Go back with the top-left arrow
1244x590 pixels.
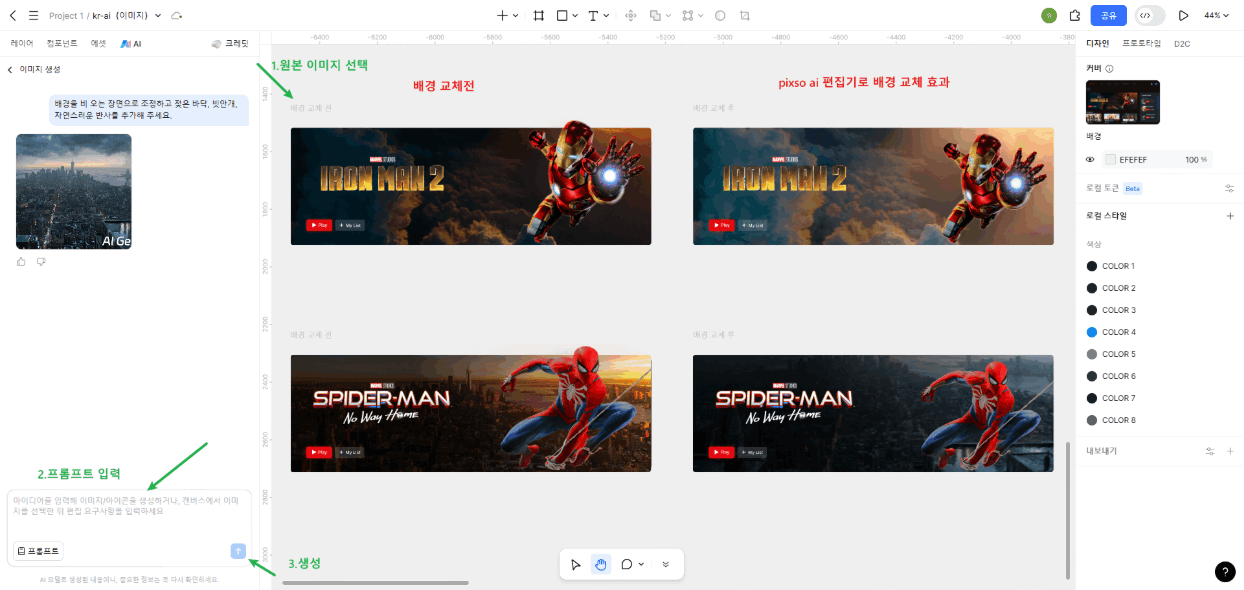coord(13,16)
